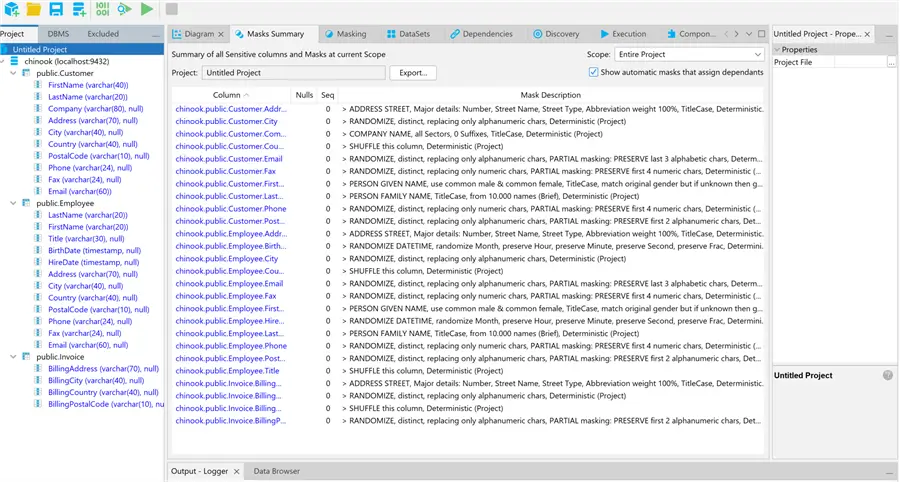Screen dimensions: 900x482
Task: Click the save-as icon with plus
Action: 79,9
